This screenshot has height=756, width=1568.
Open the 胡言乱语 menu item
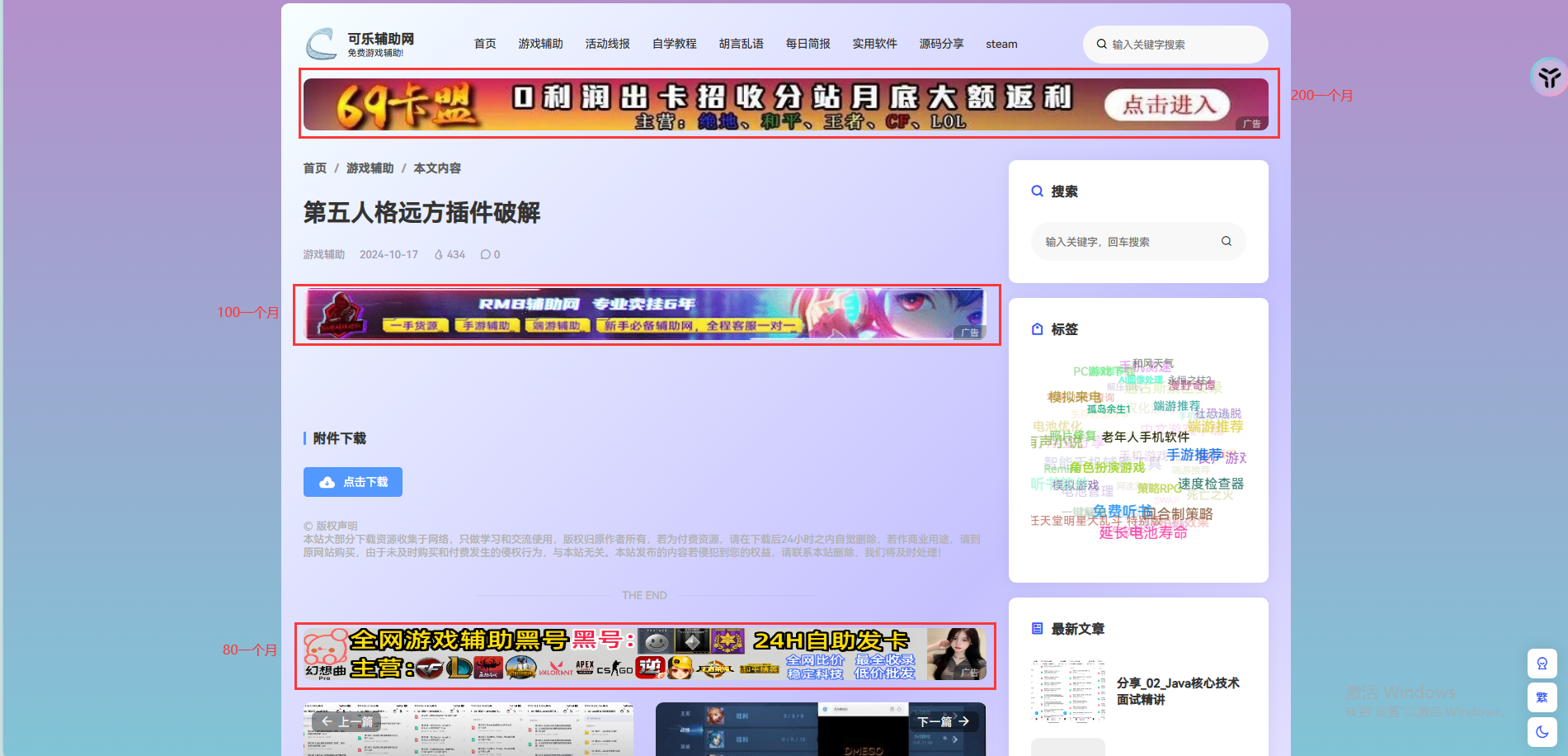point(741,44)
